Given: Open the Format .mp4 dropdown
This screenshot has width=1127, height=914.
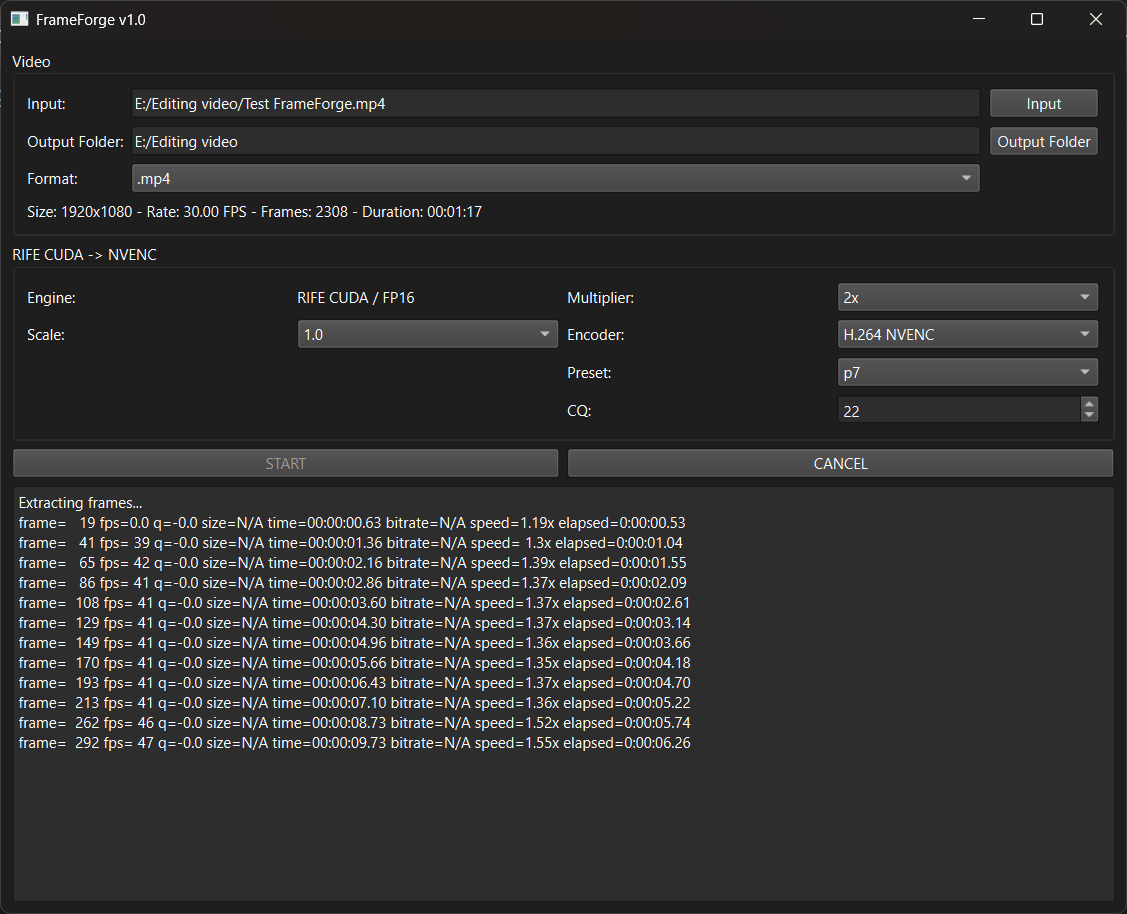Looking at the screenshot, I should tap(556, 178).
